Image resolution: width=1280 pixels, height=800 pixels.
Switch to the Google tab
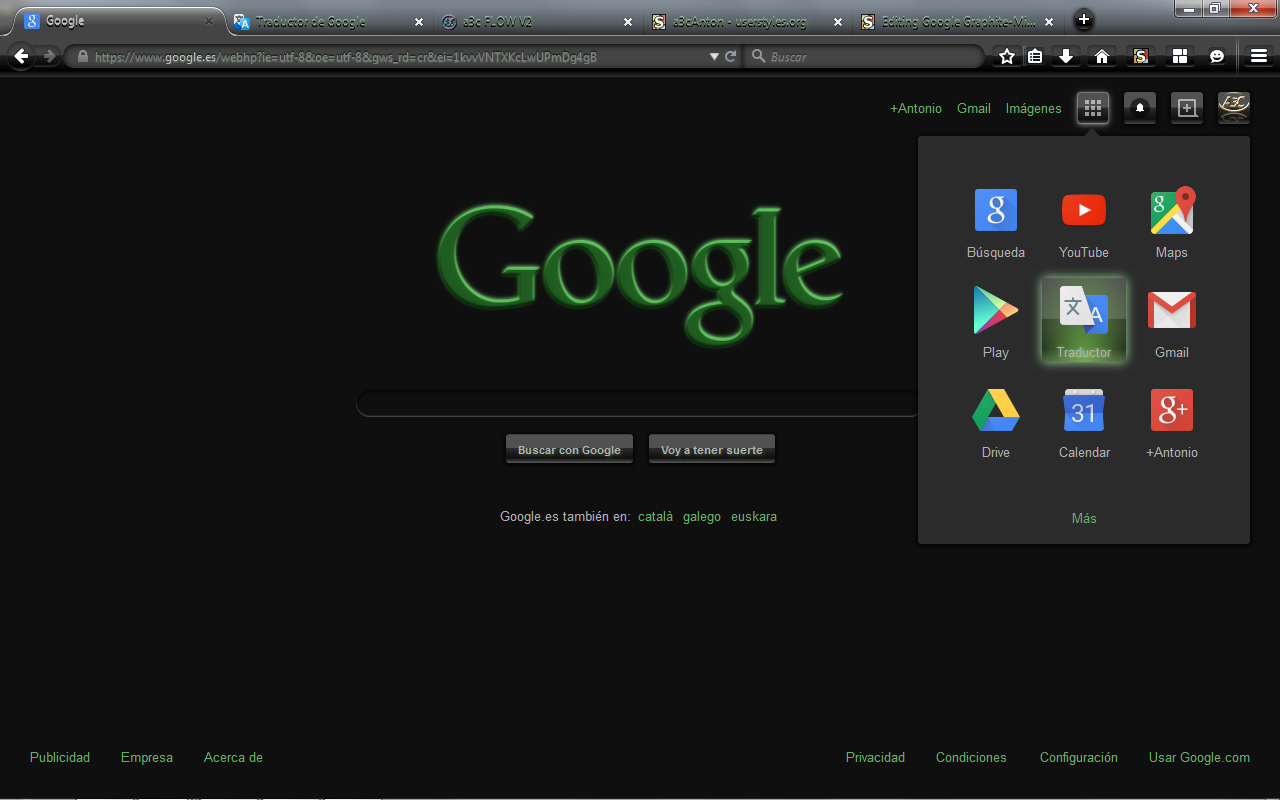click(x=118, y=21)
